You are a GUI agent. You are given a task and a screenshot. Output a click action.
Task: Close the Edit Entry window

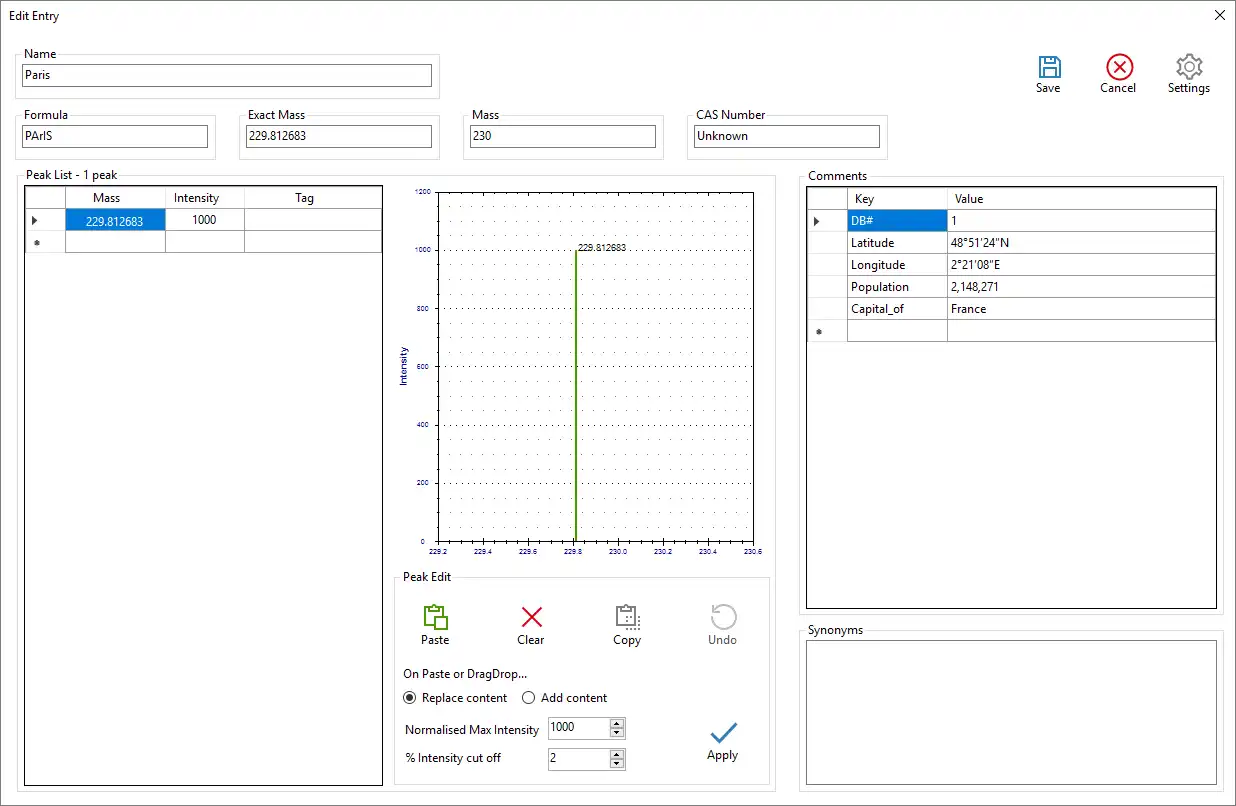tap(1219, 15)
